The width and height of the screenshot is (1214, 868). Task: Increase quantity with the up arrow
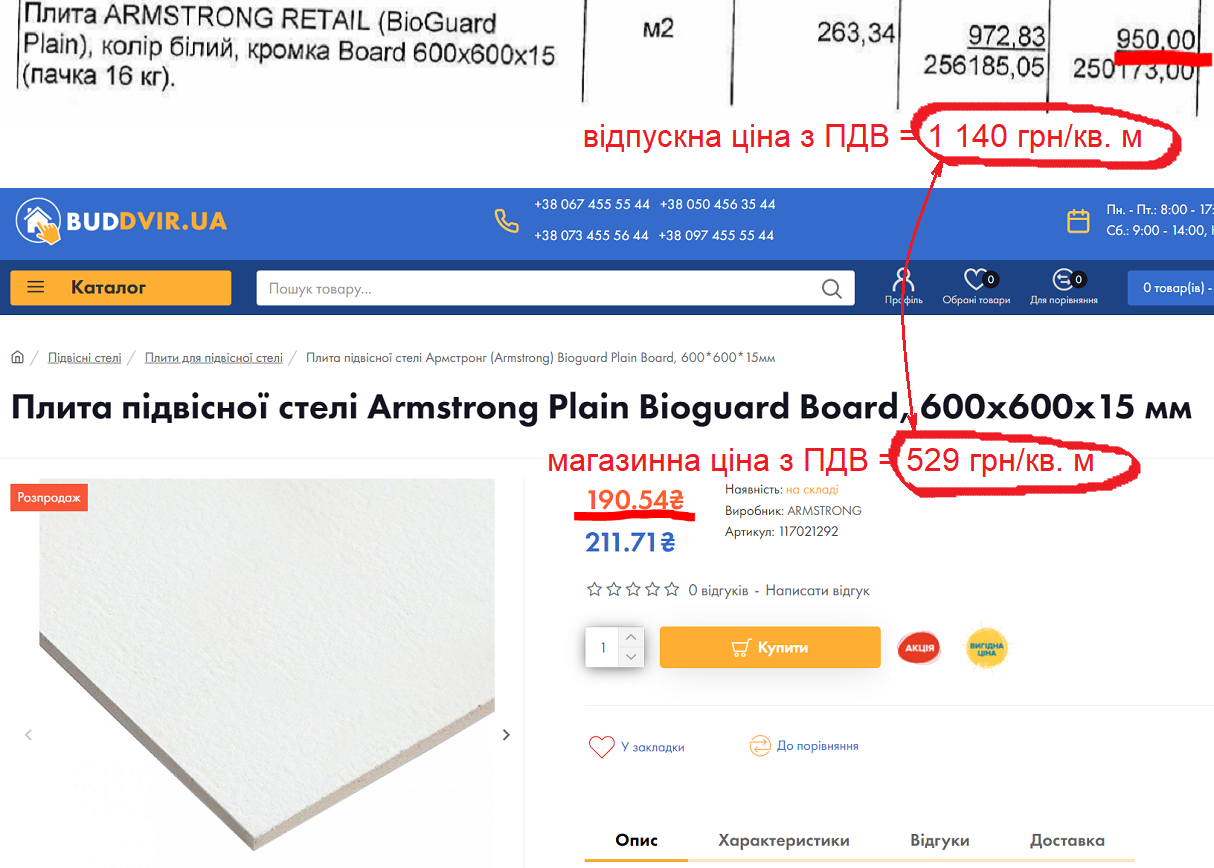[631, 637]
